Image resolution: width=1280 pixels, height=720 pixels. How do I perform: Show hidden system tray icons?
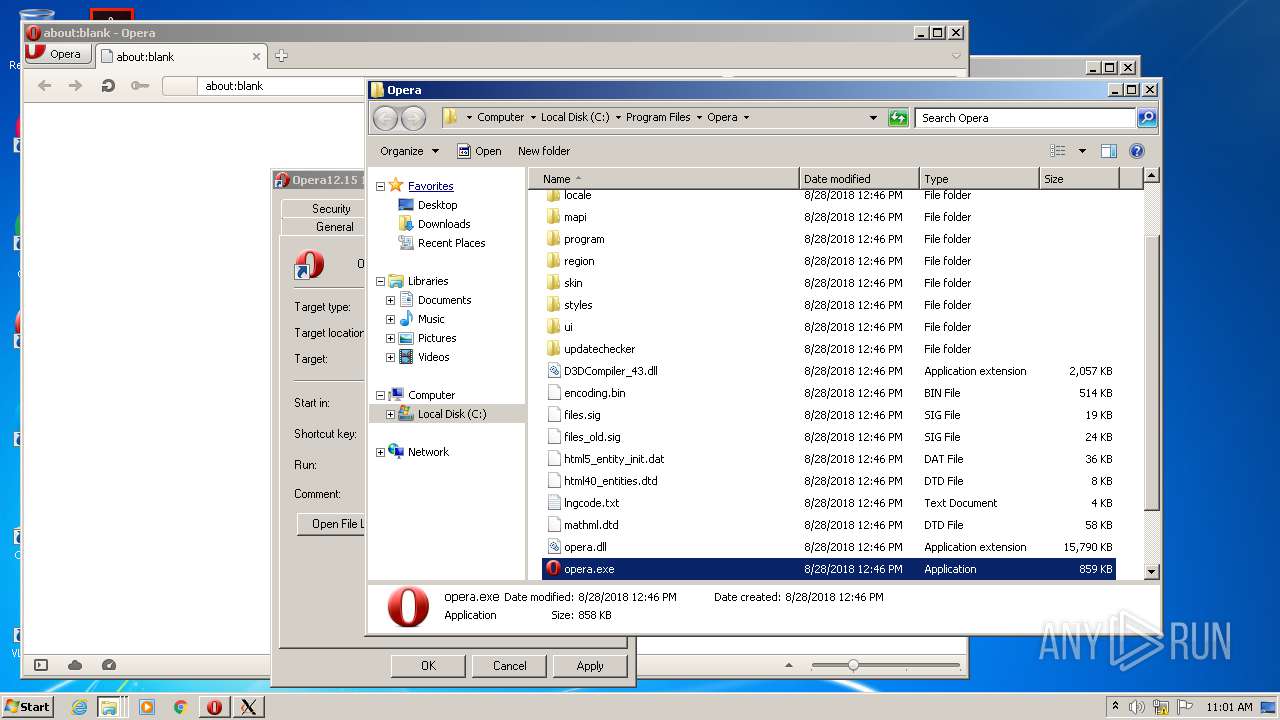pos(1115,706)
